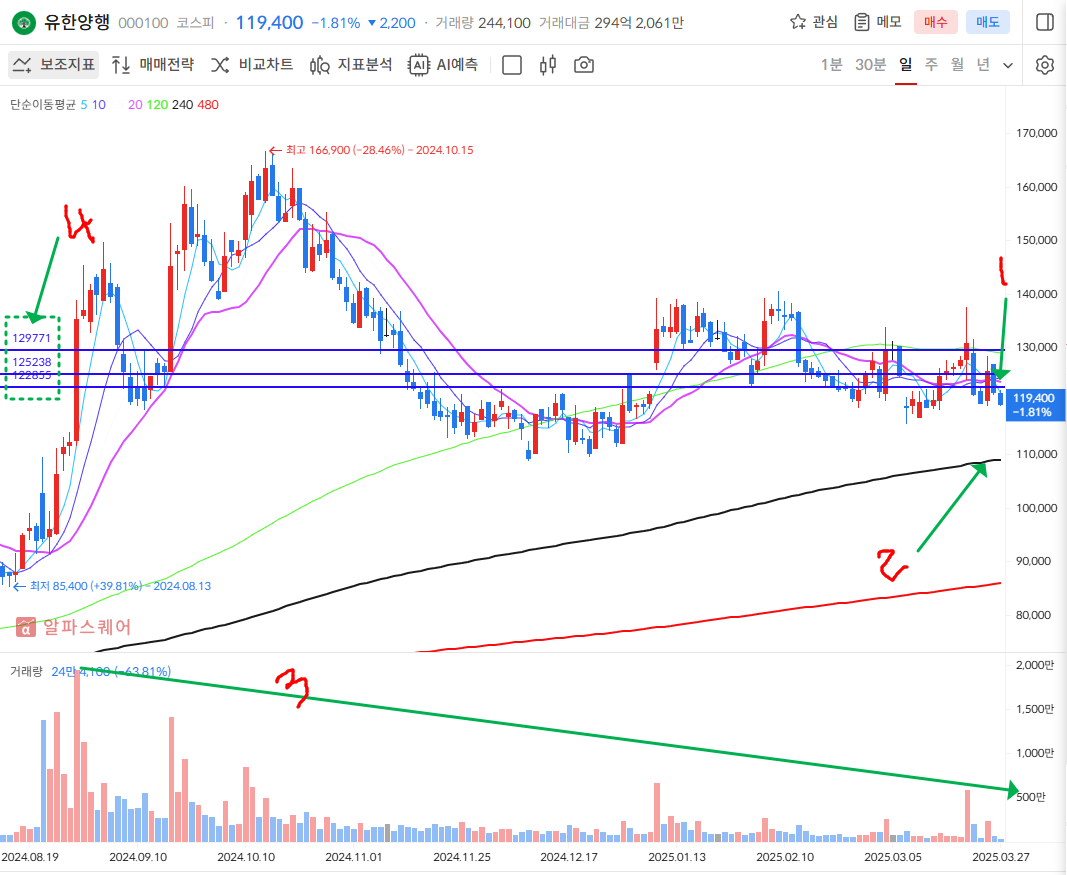1067x875 pixels.
Task: Open chart settings gear icon
Action: point(1045,65)
